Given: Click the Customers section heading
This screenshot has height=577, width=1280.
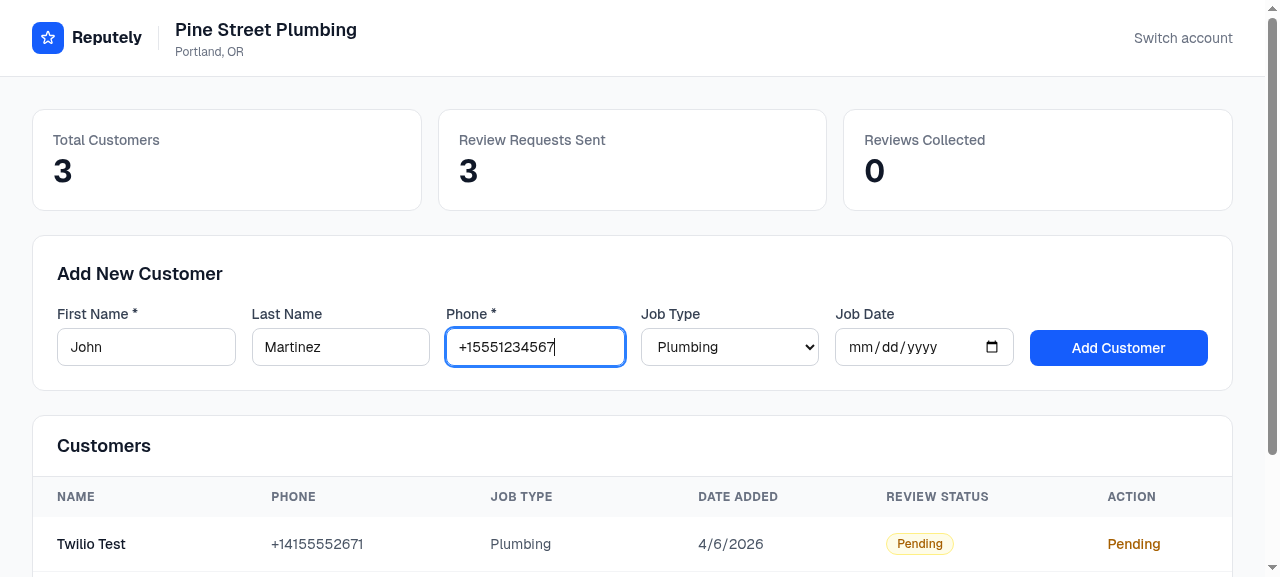Looking at the screenshot, I should point(104,446).
